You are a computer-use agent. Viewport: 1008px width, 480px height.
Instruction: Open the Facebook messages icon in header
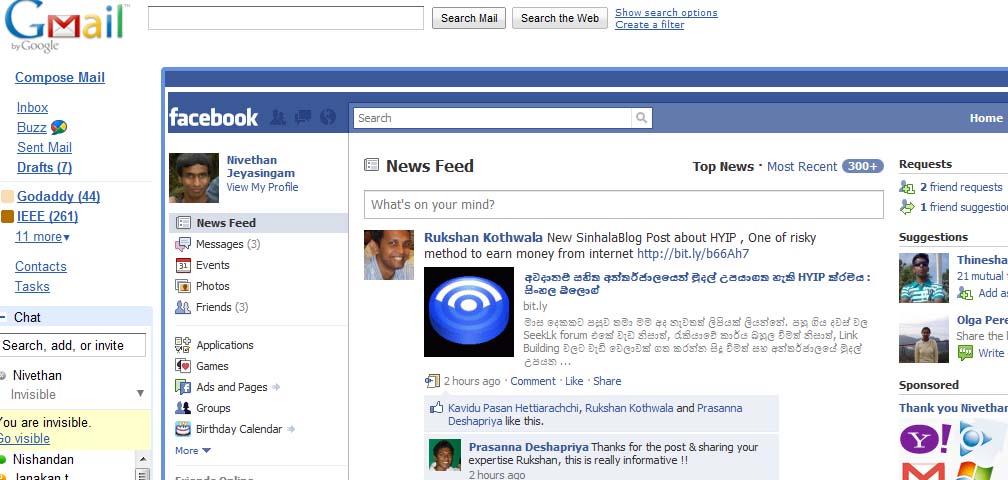pos(303,117)
